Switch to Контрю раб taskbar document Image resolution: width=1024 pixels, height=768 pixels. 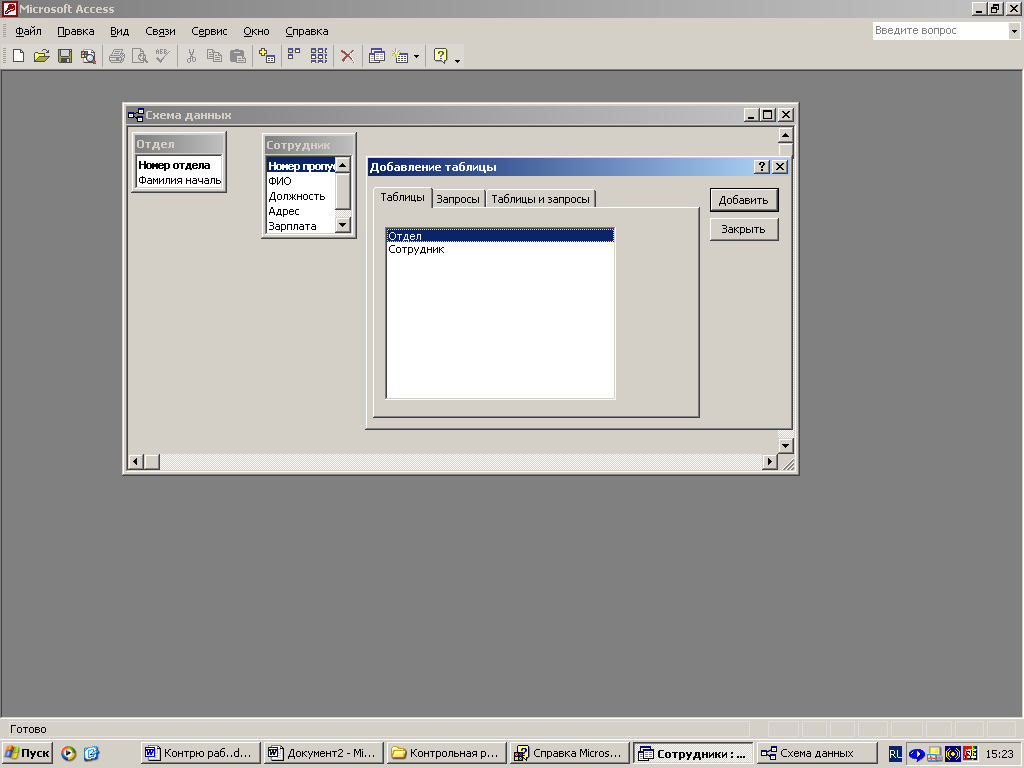tap(200, 753)
